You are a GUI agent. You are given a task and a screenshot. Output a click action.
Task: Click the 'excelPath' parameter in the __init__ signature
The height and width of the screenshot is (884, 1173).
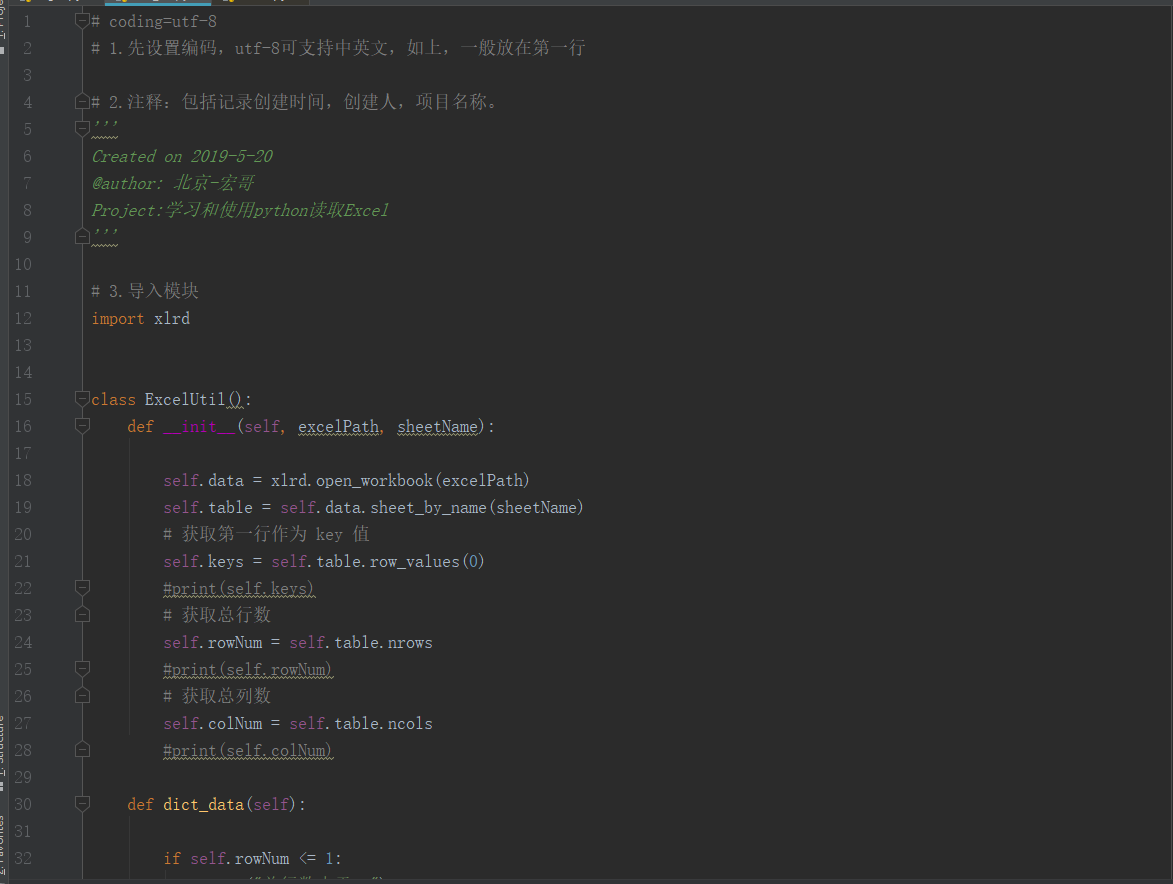[x=338, y=426]
